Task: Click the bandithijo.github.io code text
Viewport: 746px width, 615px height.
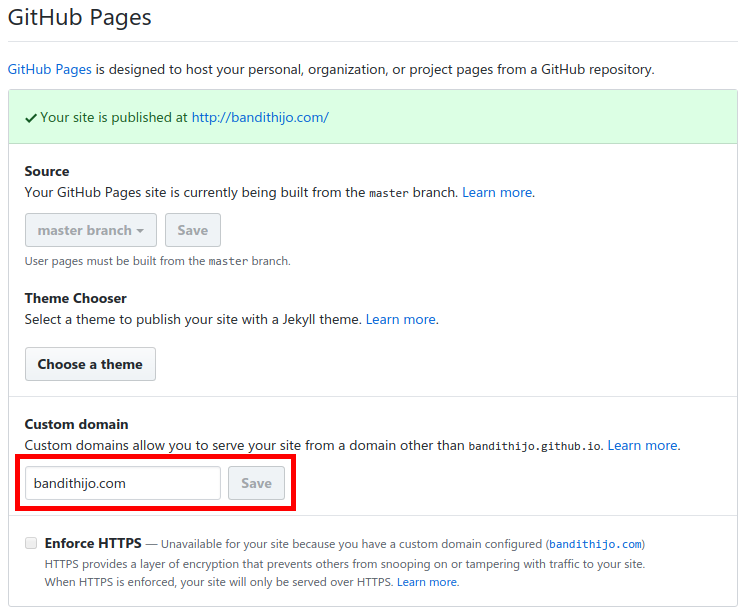Action: (535, 446)
